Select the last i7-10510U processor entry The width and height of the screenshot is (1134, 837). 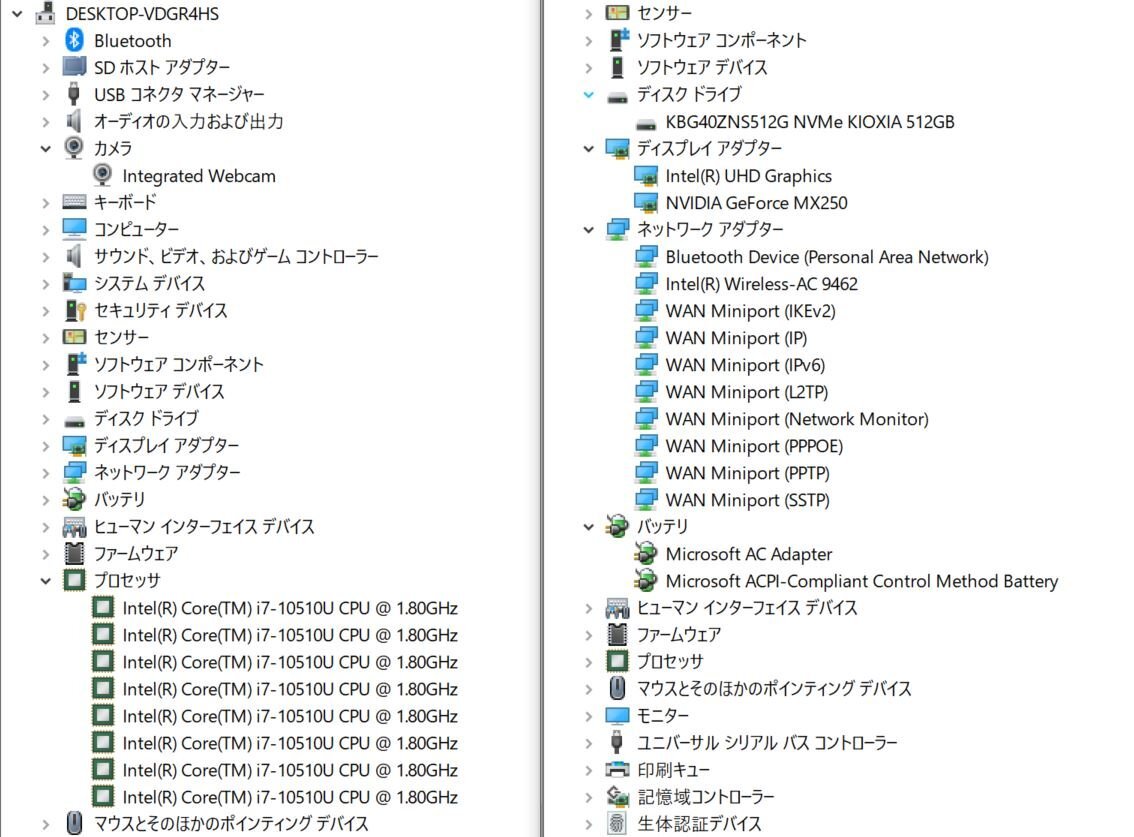click(290, 796)
